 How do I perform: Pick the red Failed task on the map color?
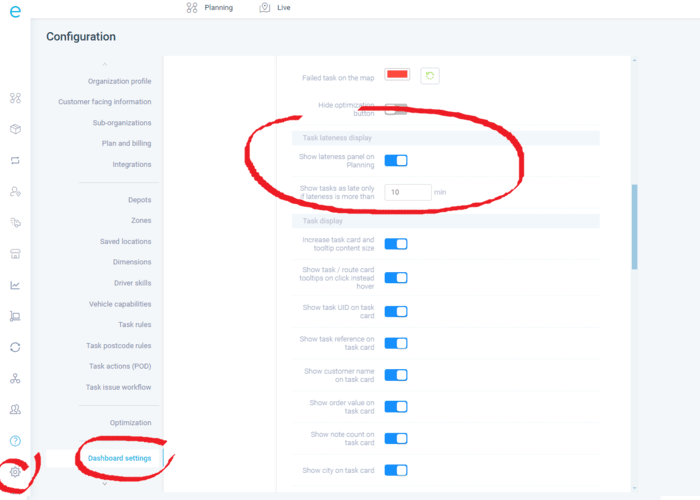397,75
